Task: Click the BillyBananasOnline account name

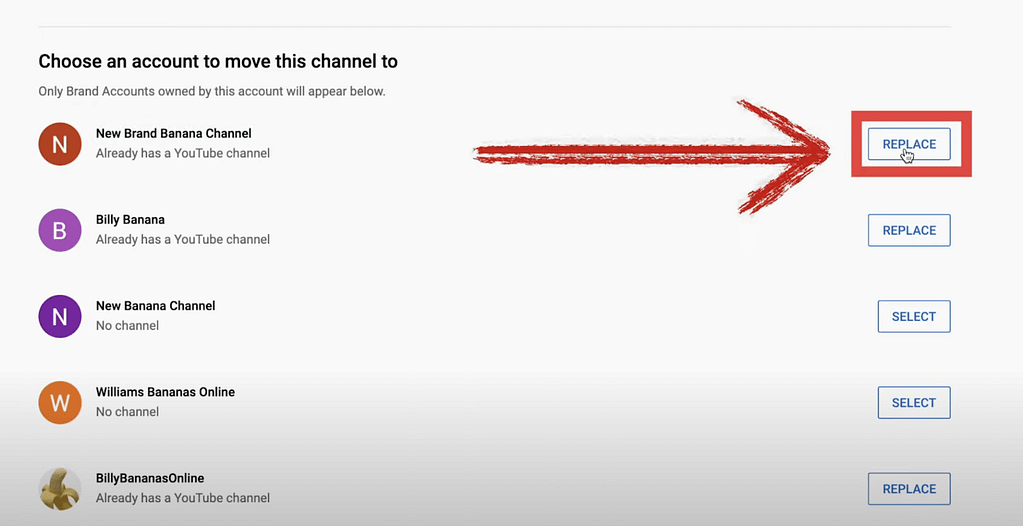Action: [149, 478]
